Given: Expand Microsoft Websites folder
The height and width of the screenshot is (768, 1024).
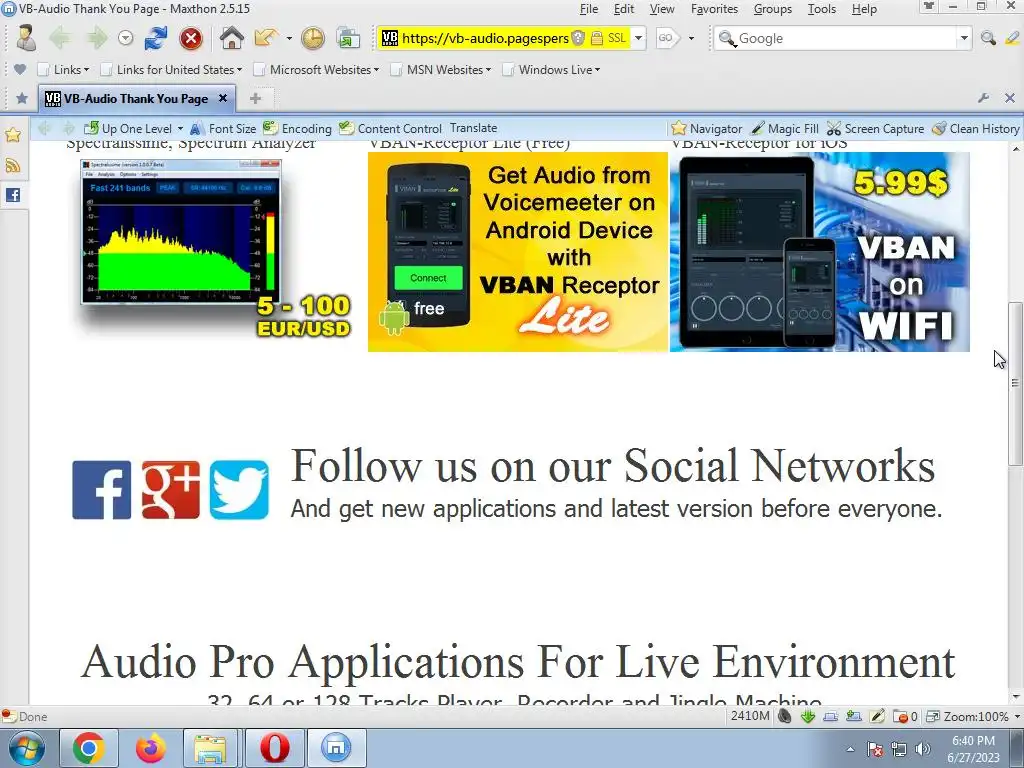Looking at the screenshot, I should pos(317,69).
